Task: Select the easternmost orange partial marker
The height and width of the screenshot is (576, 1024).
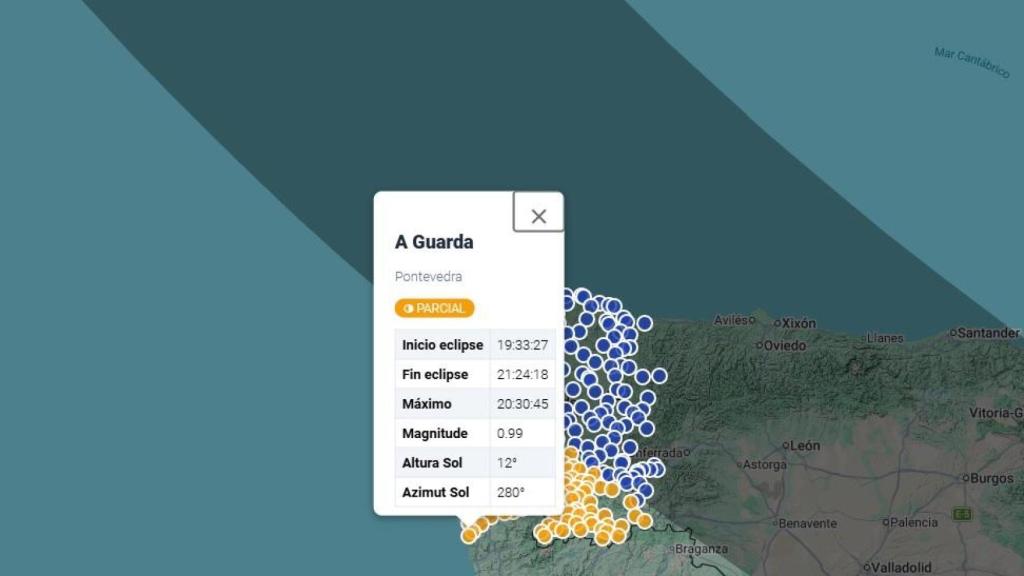Action: (644, 520)
